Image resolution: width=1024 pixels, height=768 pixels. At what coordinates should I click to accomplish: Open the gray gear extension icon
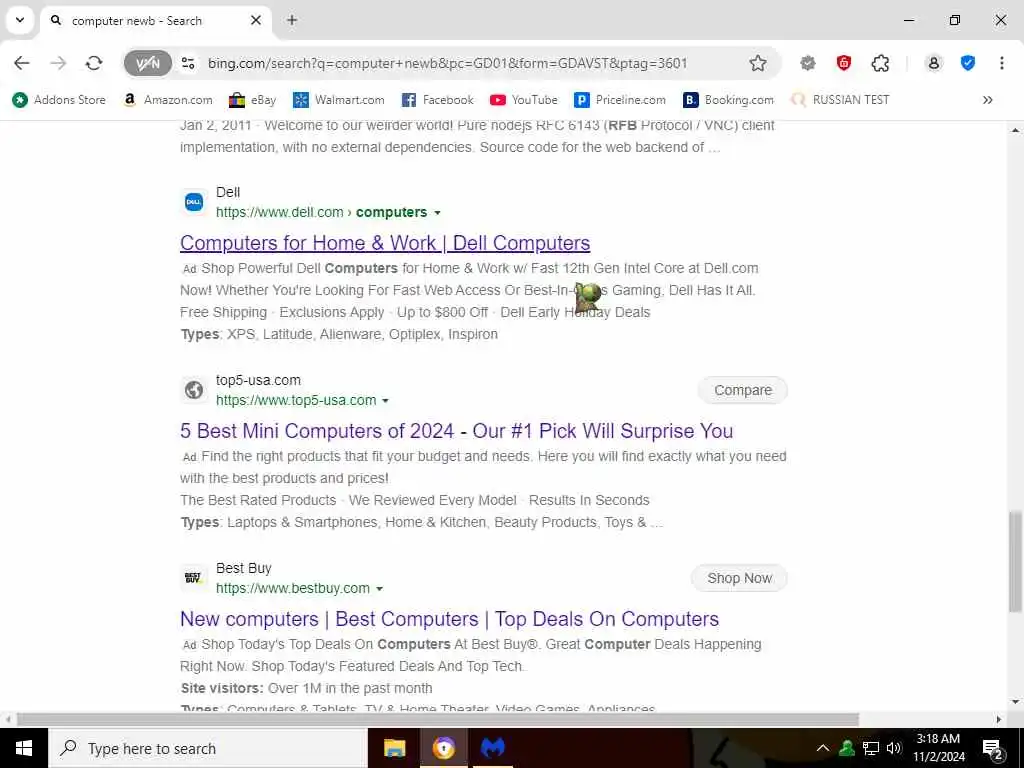[x=808, y=63]
